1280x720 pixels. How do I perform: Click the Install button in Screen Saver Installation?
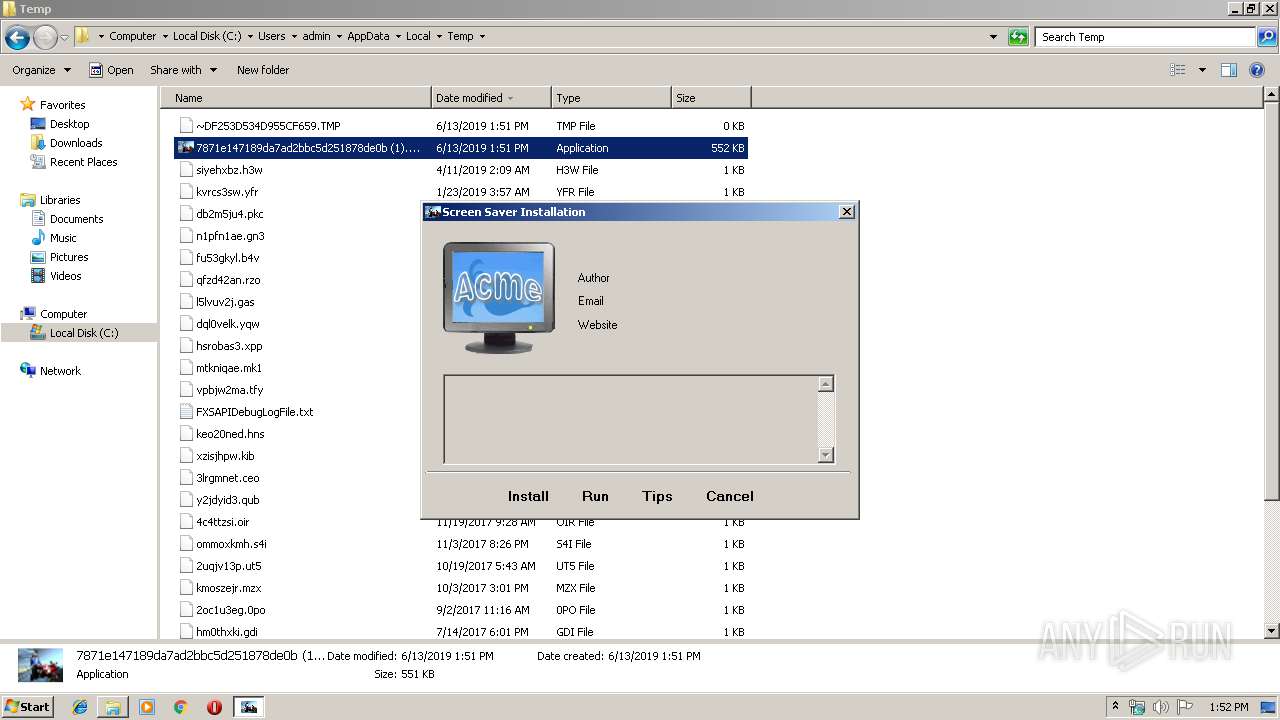tap(528, 496)
